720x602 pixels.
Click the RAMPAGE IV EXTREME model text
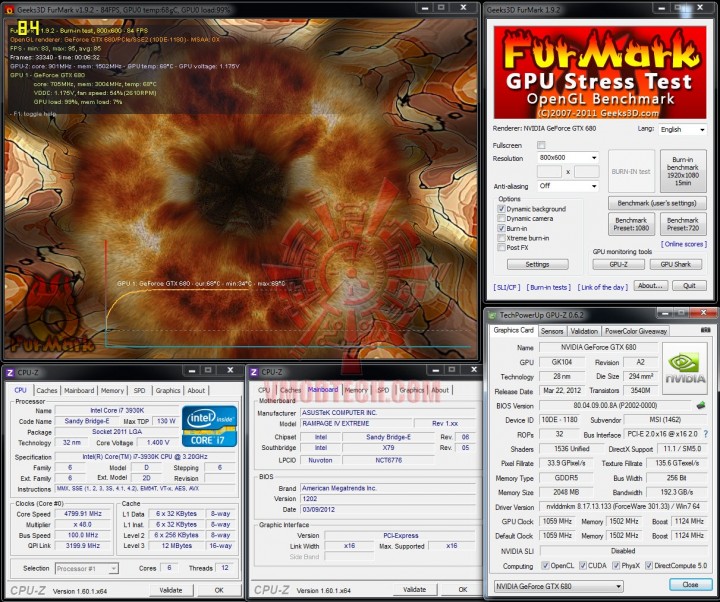coord(335,423)
